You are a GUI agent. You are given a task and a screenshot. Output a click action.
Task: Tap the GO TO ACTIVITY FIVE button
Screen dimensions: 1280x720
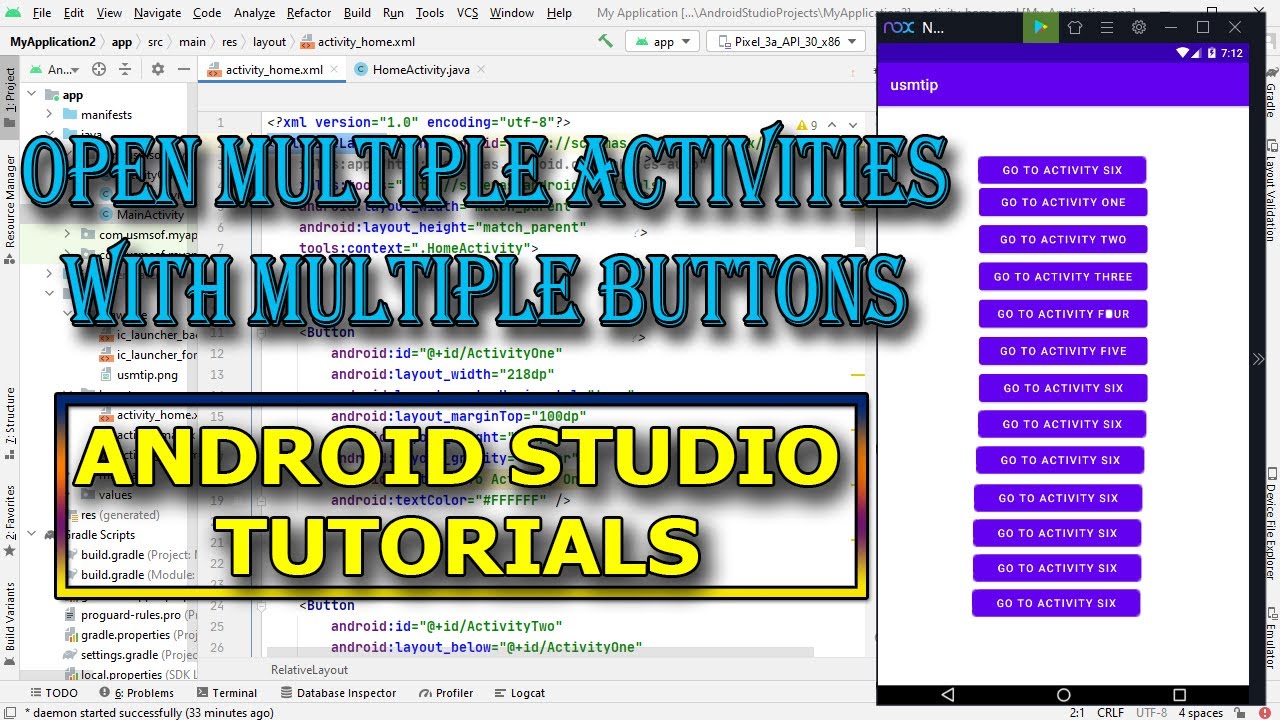(1063, 351)
